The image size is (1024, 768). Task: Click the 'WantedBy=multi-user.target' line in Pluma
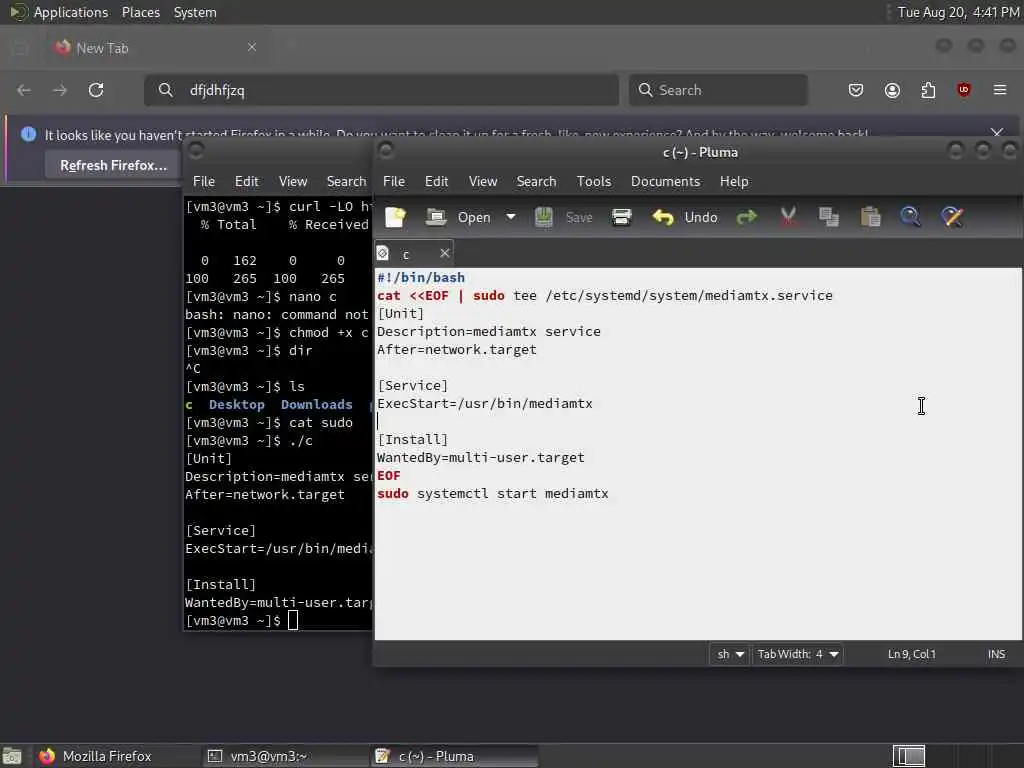pos(481,458)
